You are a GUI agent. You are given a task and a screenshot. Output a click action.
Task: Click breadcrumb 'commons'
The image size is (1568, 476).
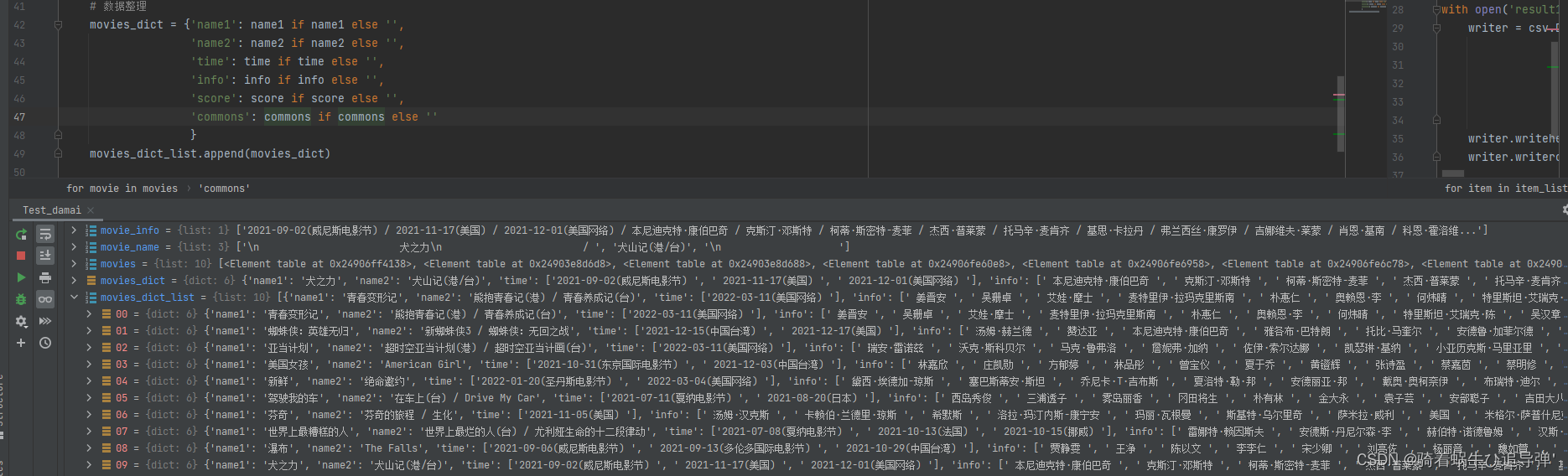[224, 189]
